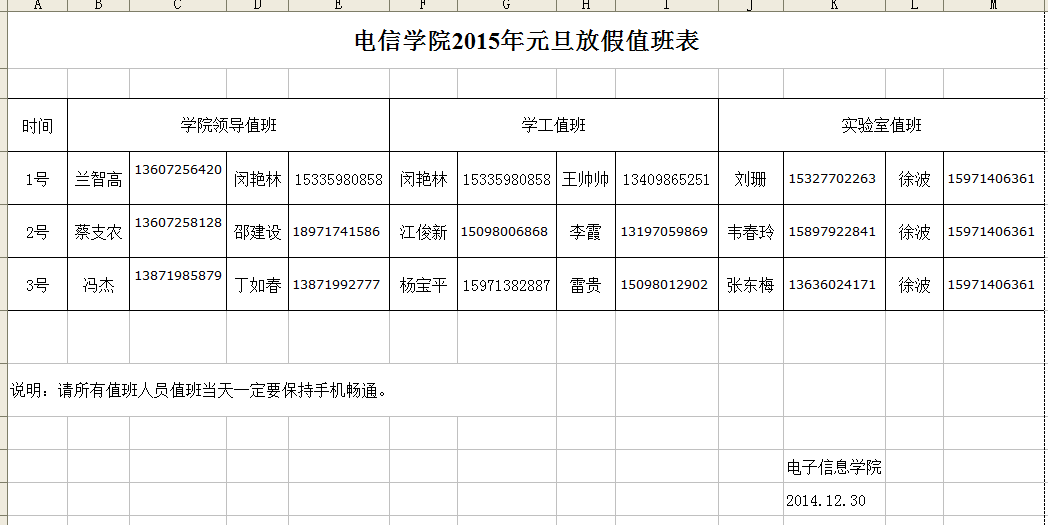Select the 实验室值班 header cell

(x=881, y=126)
